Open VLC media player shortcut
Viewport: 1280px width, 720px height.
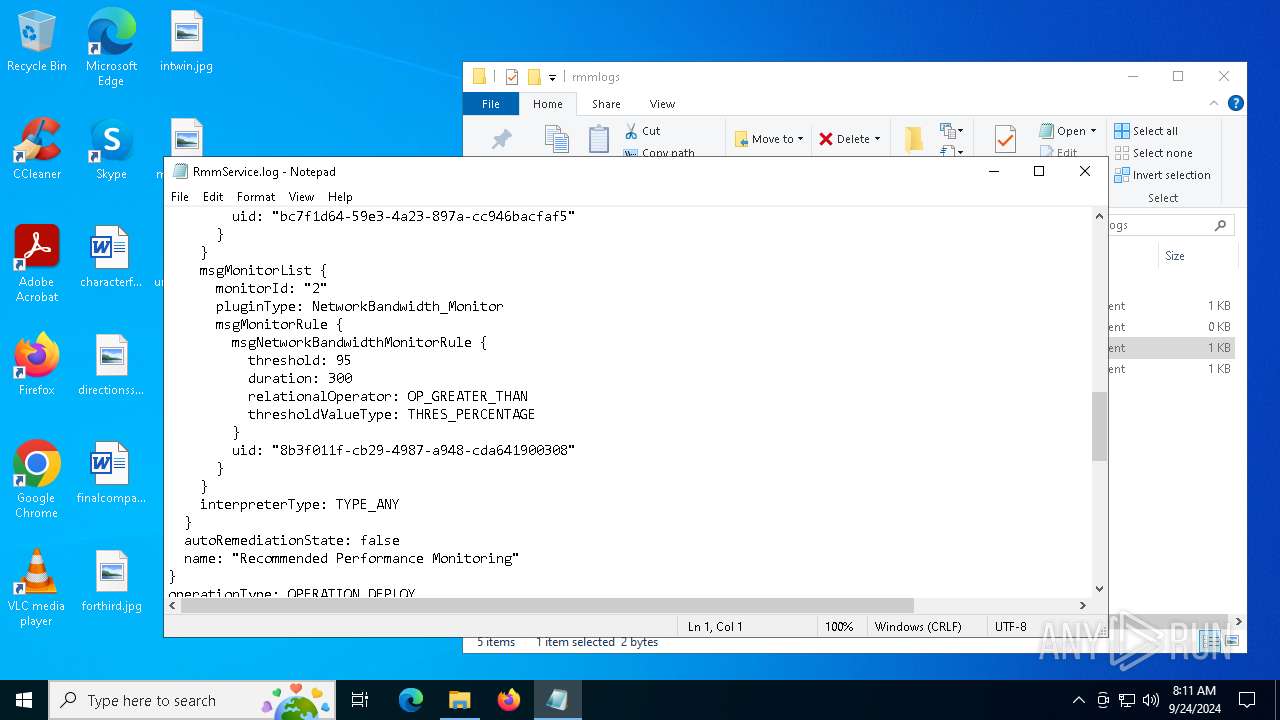tap(37, 588)
